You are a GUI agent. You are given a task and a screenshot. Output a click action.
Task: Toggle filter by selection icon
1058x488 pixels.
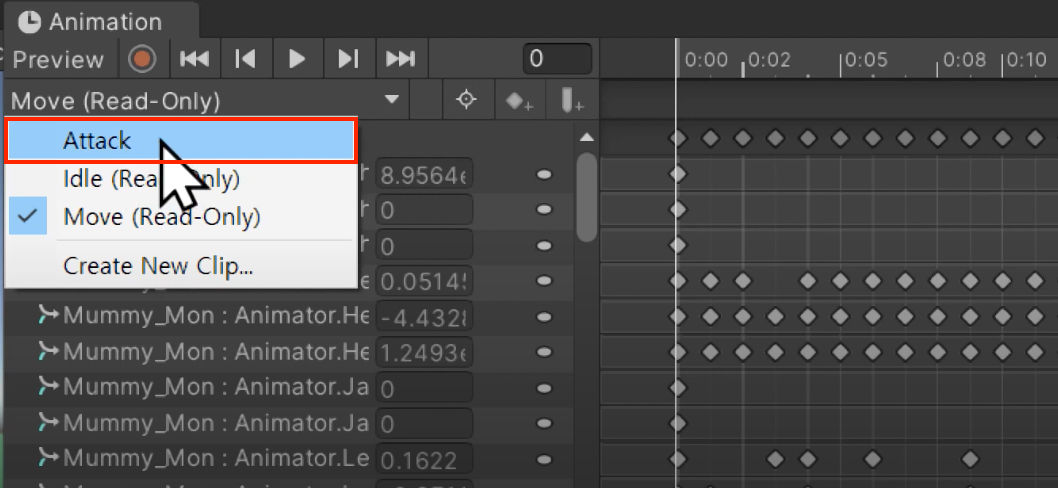point(466,101)
